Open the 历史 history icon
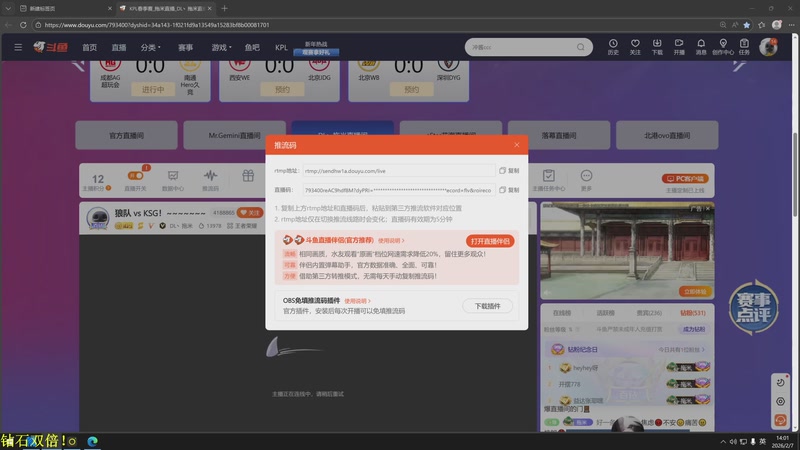800x450 pixels. [x=613, y=47]
